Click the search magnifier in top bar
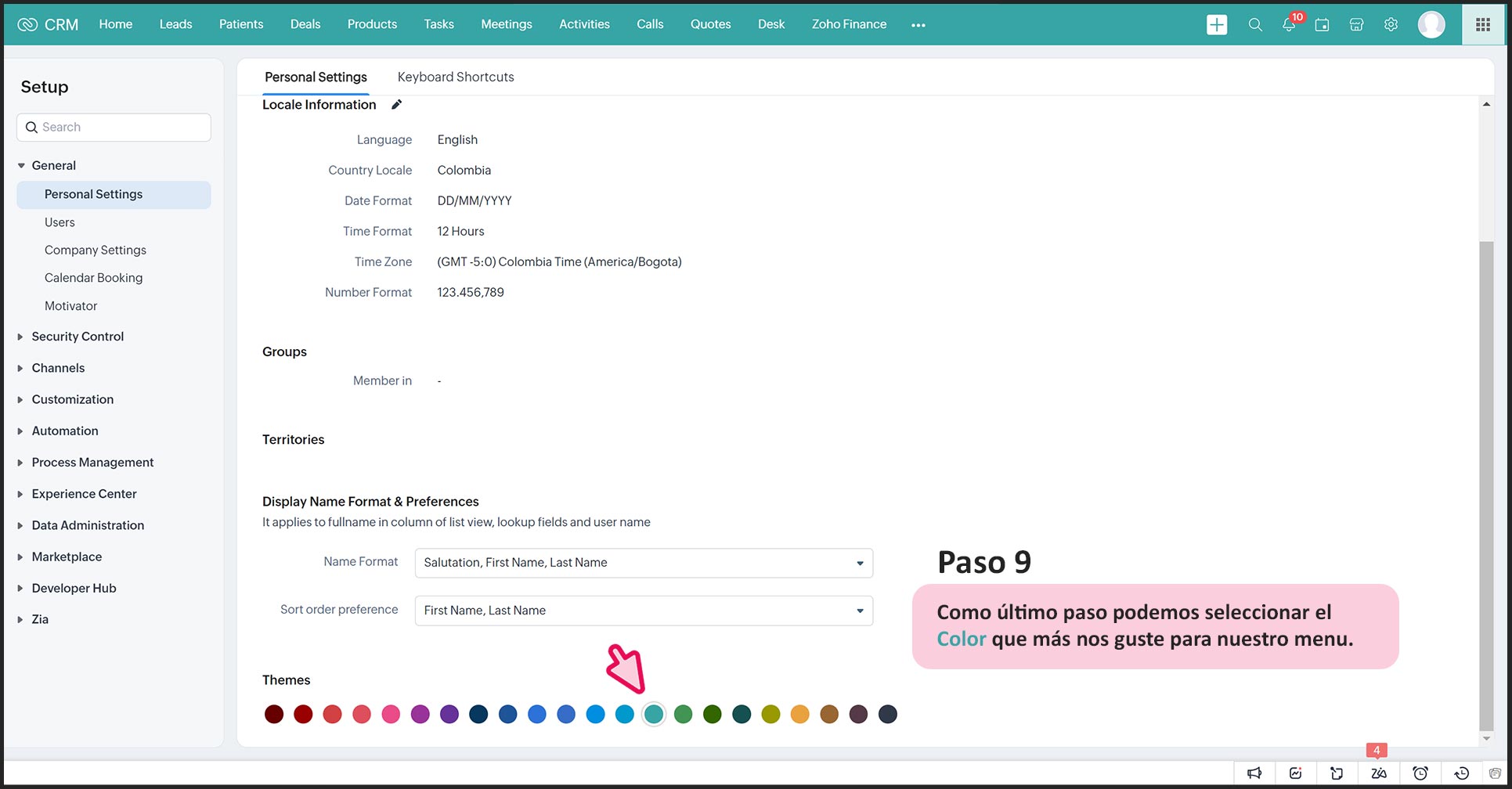This screenshot has height=789, width=1512. (x=1254, y=25)
